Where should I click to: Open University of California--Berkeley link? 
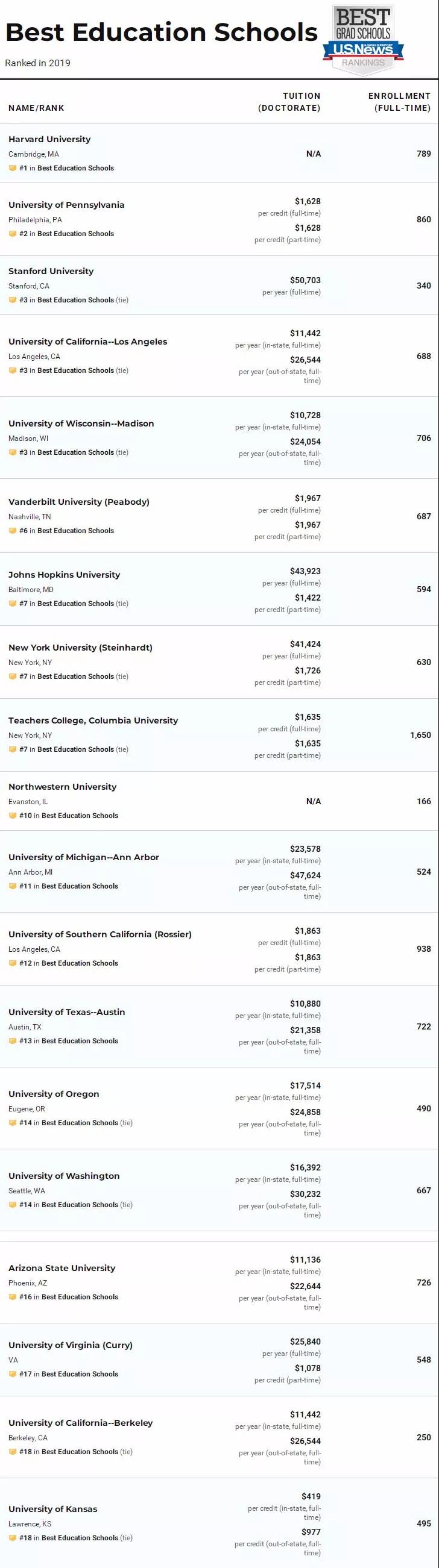coord(80,1422)
